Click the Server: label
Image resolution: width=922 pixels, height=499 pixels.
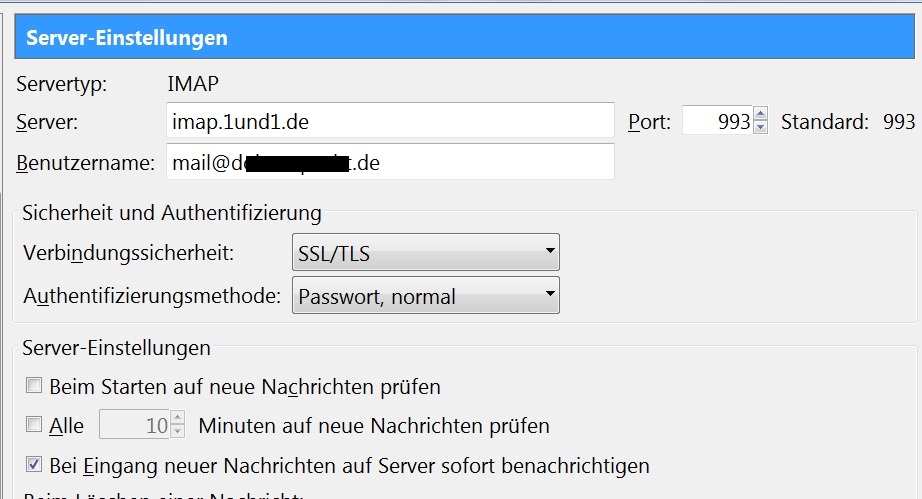click(47, 123)
